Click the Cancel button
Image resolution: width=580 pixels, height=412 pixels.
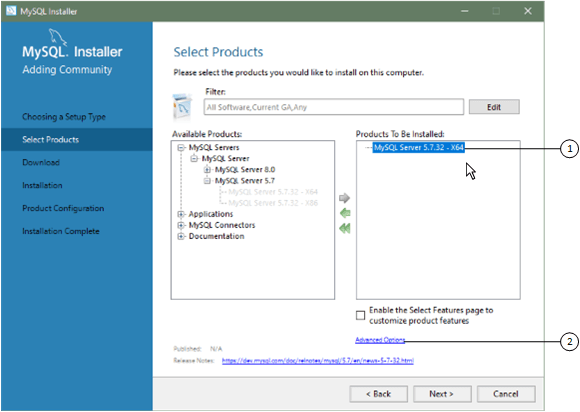506,394
